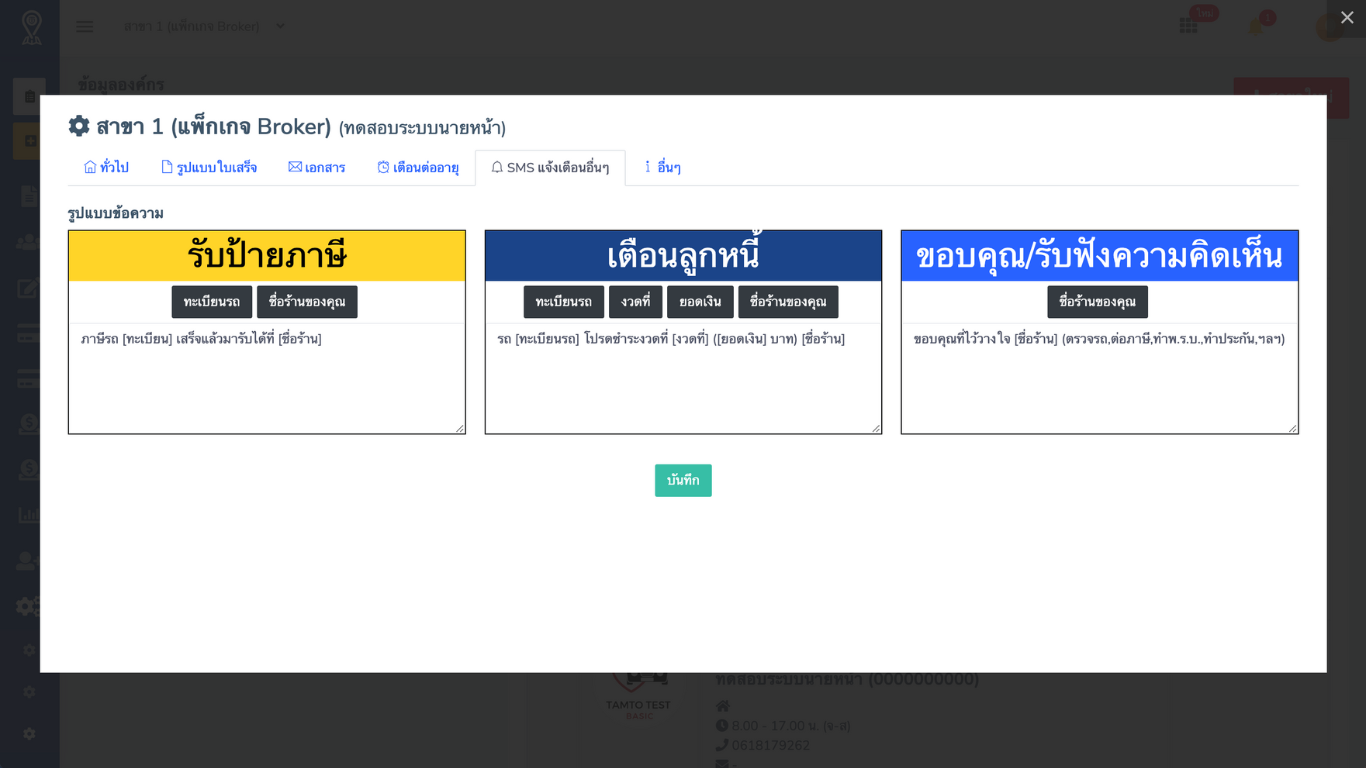Click the yellow รับป้ายภาษี header
This screenshot has width=1366, height=768.
267,256
